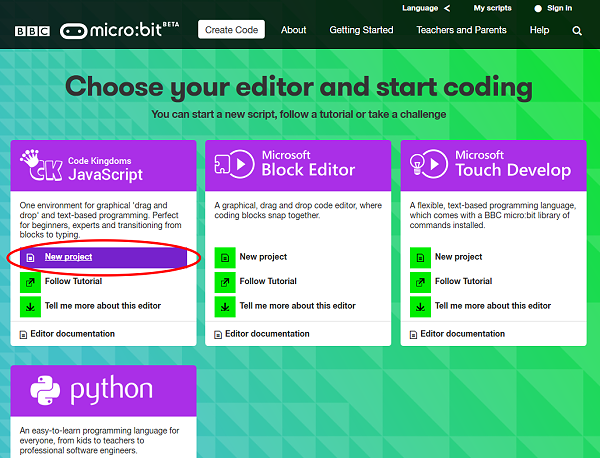Click the 'An easy-to-learn programming language' description
This screenshot has height=458, width=600.
pos(99,440)
